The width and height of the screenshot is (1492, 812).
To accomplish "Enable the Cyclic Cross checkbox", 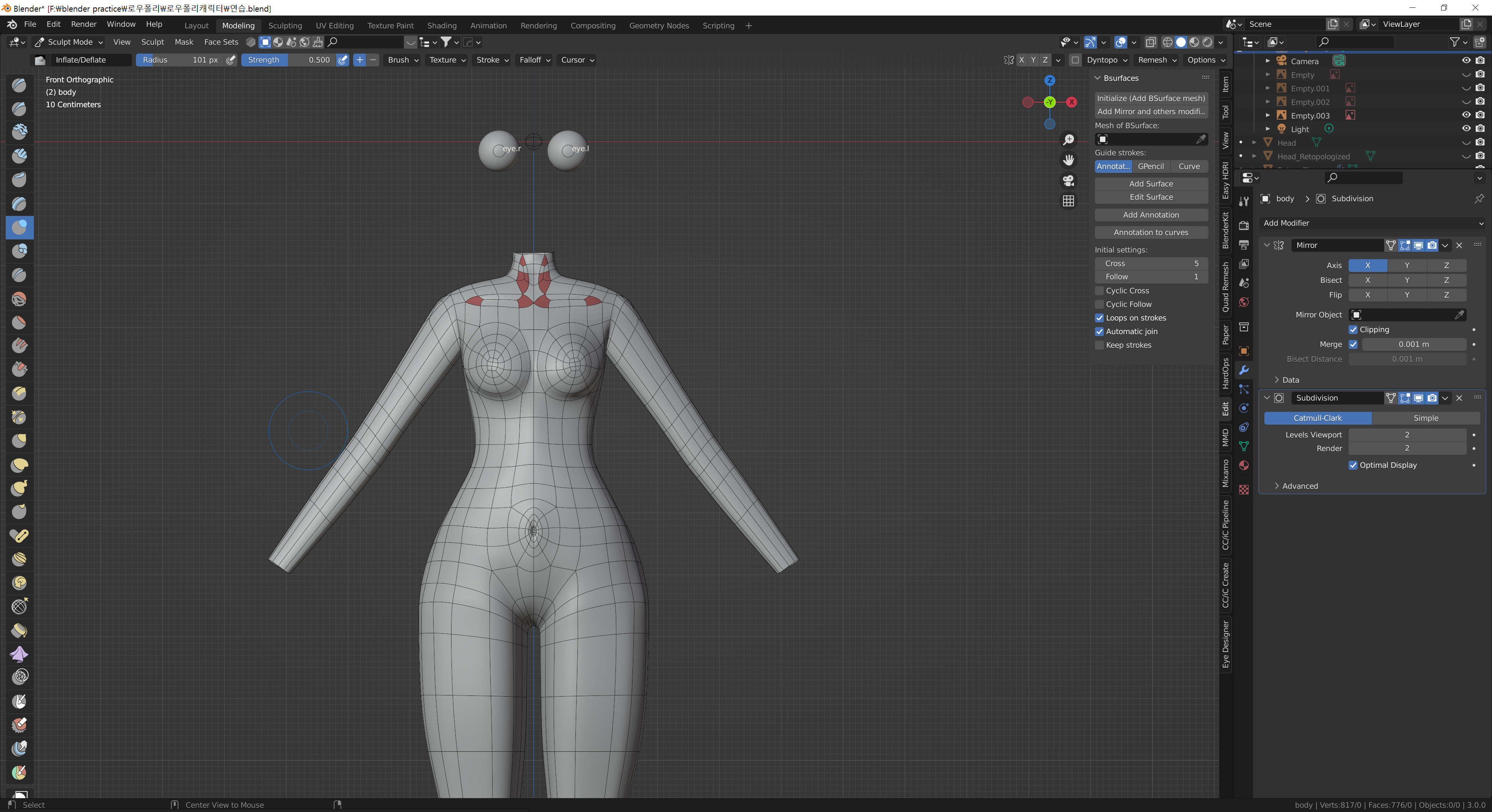I will tap(1099, 291).
